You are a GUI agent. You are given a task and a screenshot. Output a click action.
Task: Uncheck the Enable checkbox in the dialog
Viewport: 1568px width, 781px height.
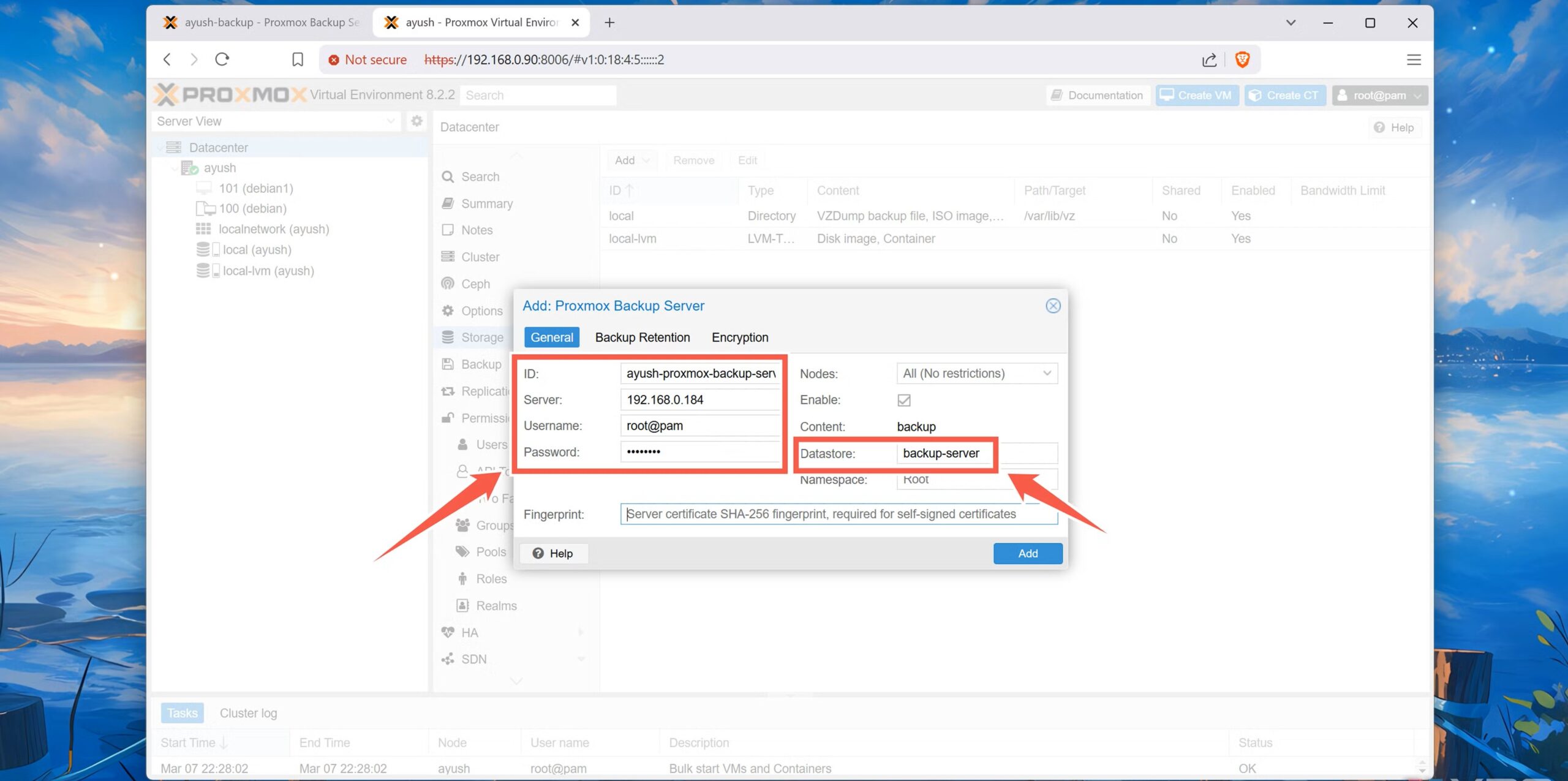coord(903,400)
